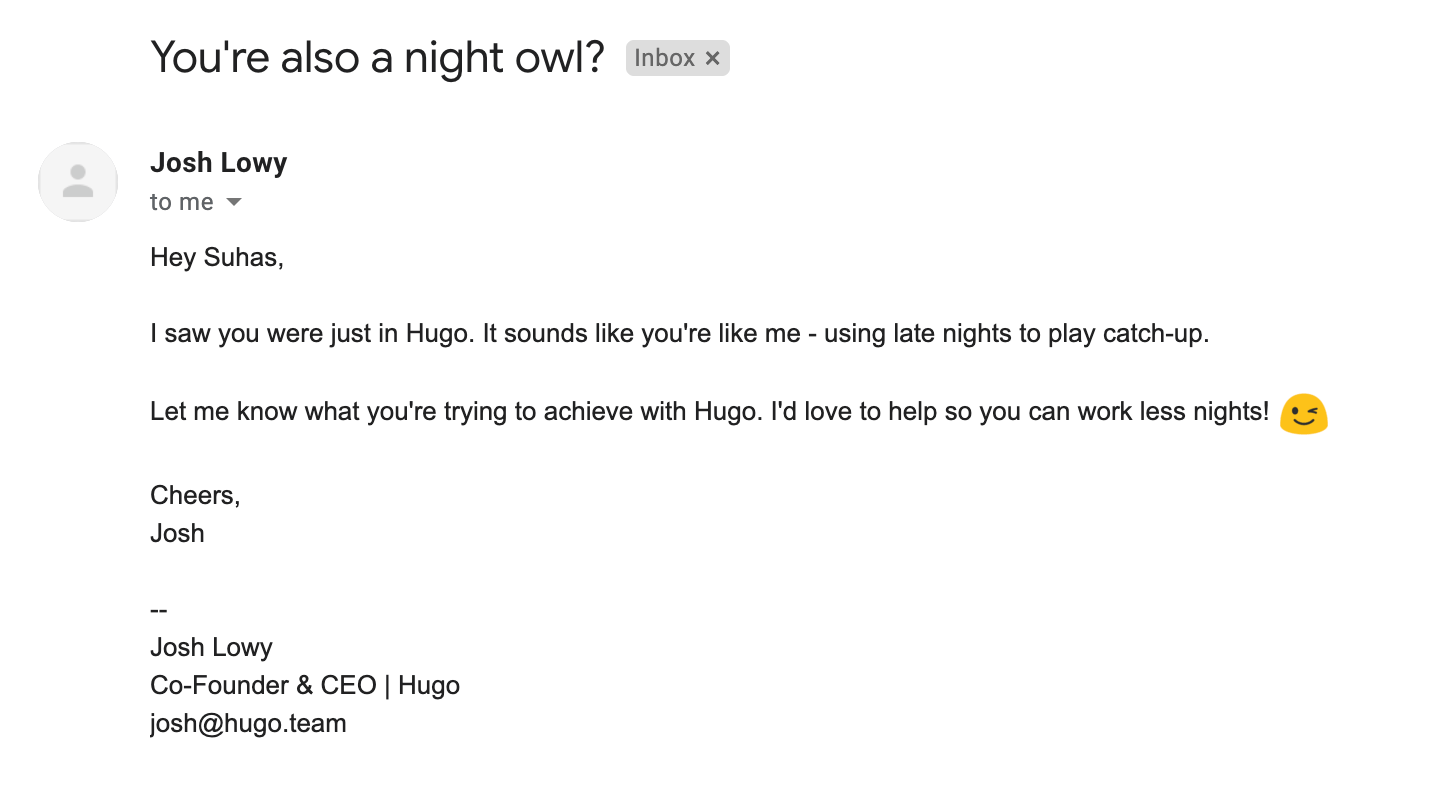Click the "Cheers," sign-off line
This screenshot has height=786, width=1434.
pyautogui.click(x=195, y=495)
